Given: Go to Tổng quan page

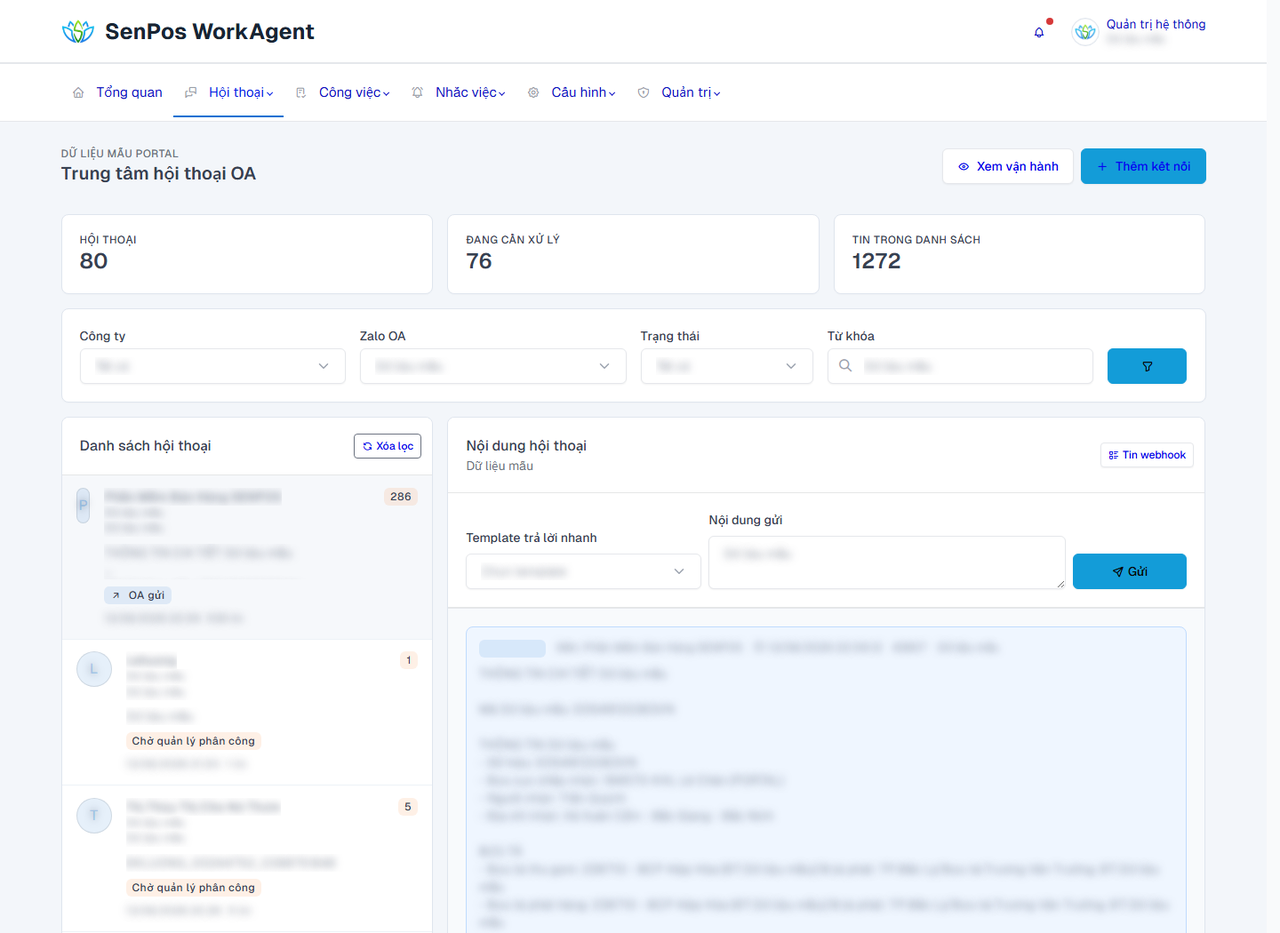Looking at the screenshot, I should click(117, 93).
